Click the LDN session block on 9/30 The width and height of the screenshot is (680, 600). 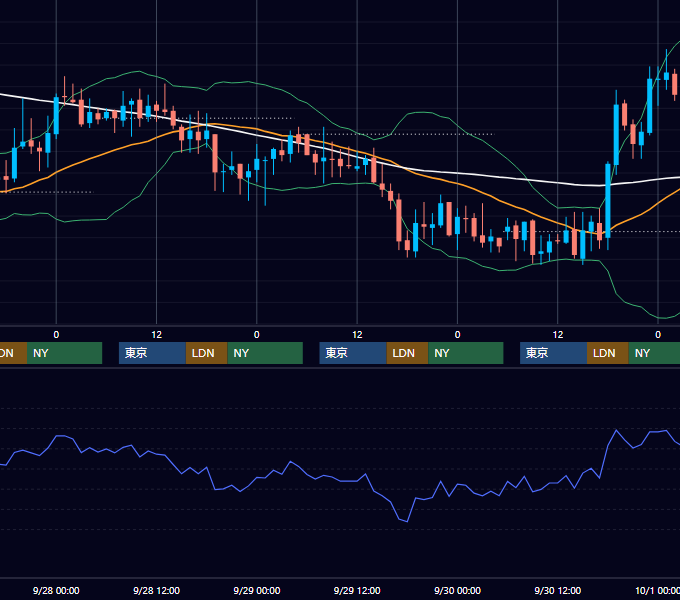608,353
